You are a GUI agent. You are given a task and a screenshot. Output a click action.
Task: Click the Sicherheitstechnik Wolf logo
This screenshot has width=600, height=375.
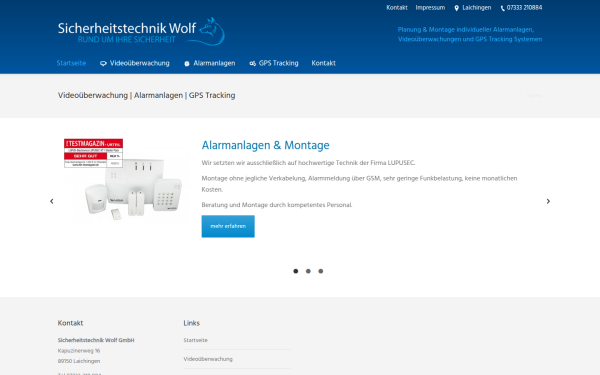pos(141,31)
